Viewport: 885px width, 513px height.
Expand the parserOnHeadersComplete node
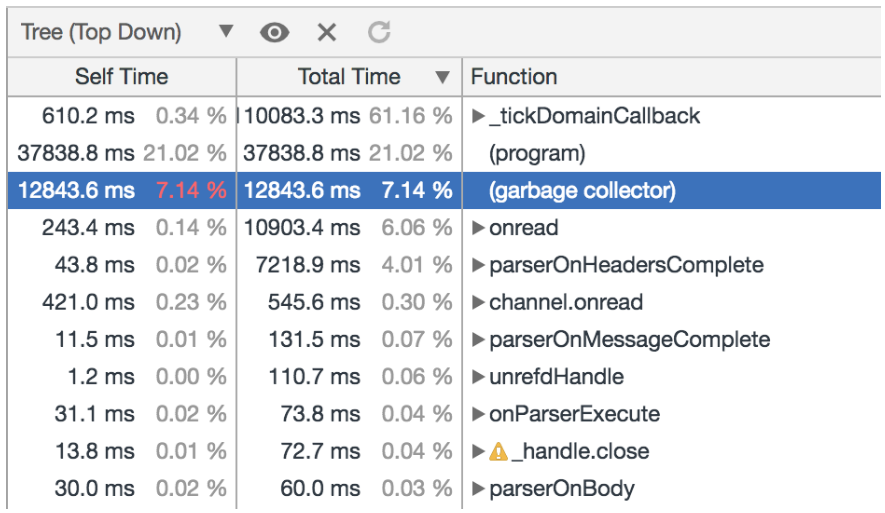coord(478,265)
